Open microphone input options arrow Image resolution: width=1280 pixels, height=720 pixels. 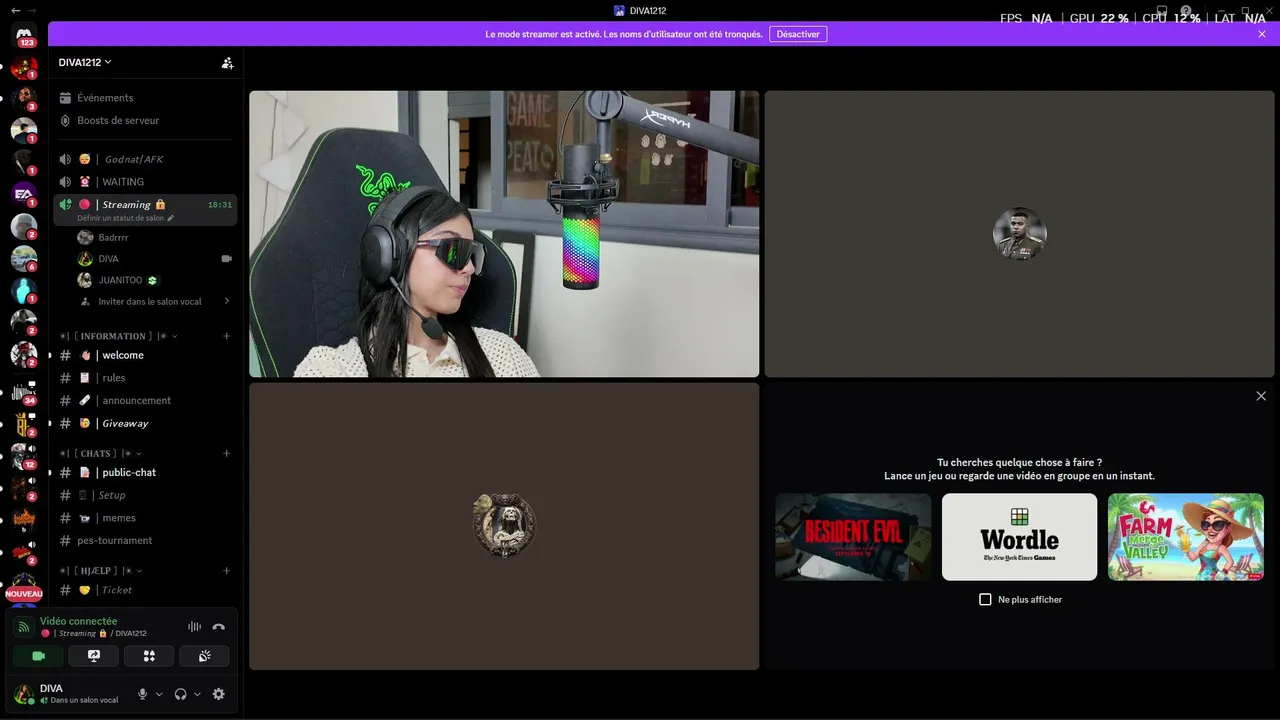(x=159, y=694)
